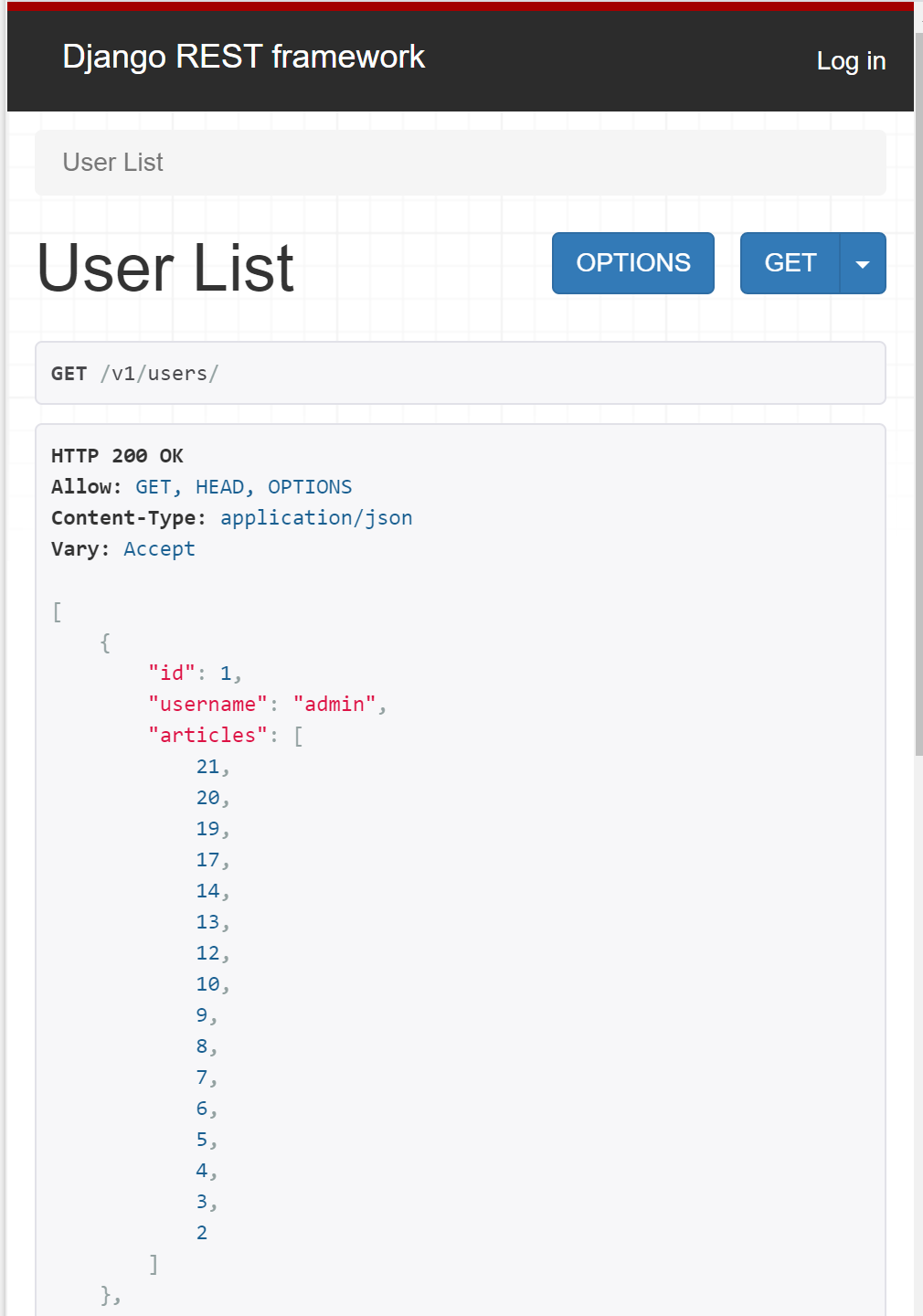Screen dimensions: 923x1316
Task: Click the OPTIONS request button
Action: [x=632, y=263]
